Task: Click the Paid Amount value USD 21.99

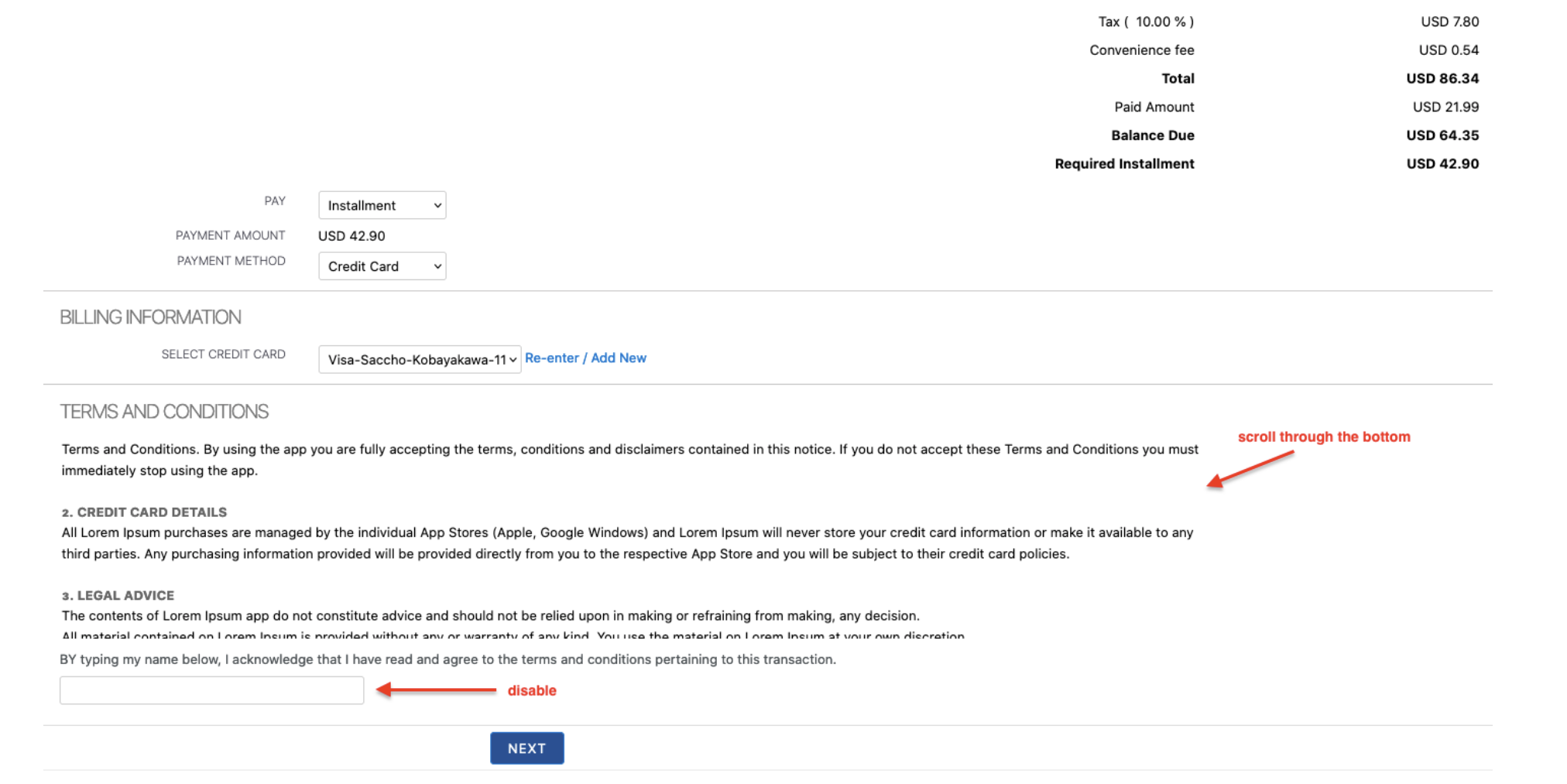Action: (1445, 107)
